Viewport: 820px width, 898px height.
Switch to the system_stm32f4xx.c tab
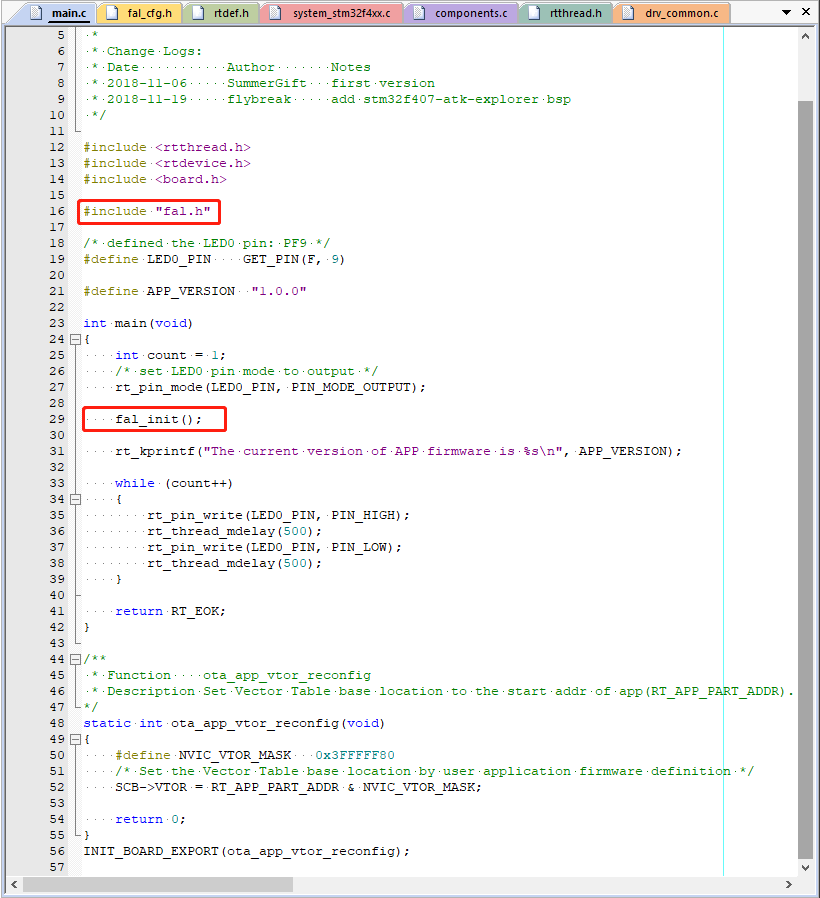(340, 11)
